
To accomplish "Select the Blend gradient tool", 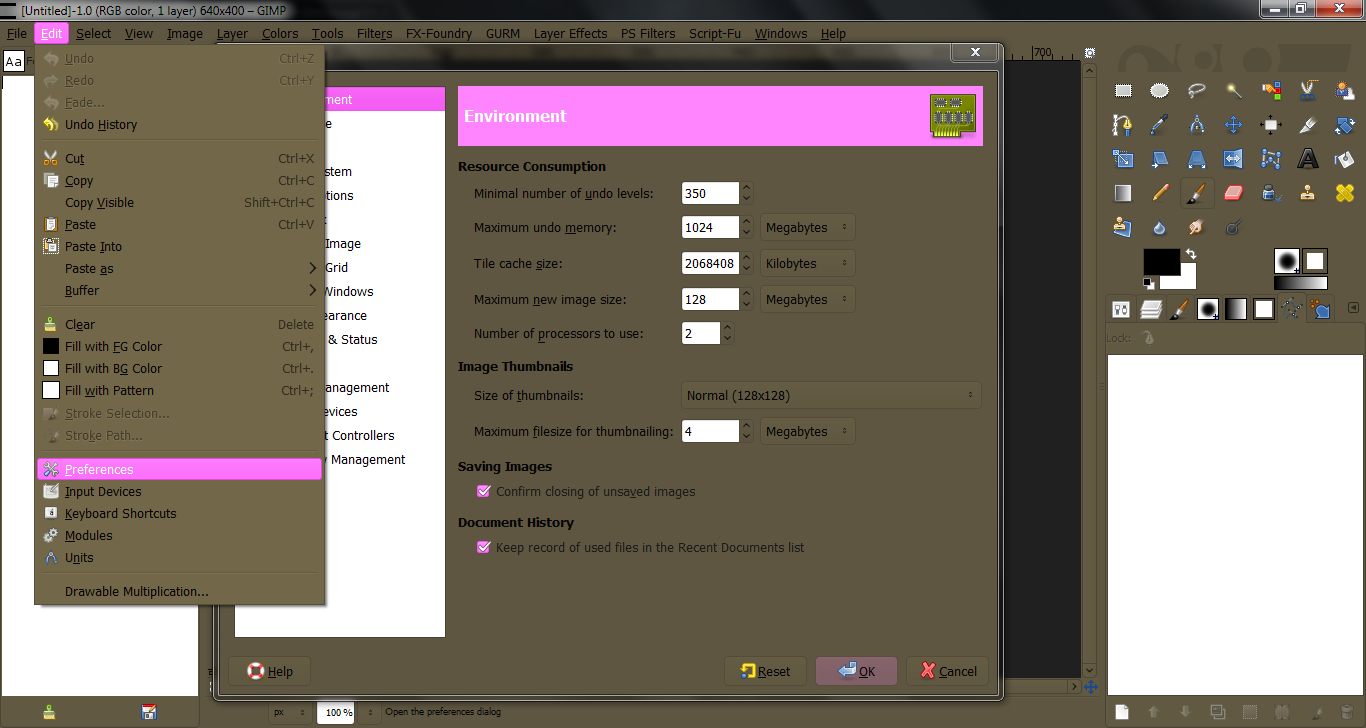I will pos(1123,193).
